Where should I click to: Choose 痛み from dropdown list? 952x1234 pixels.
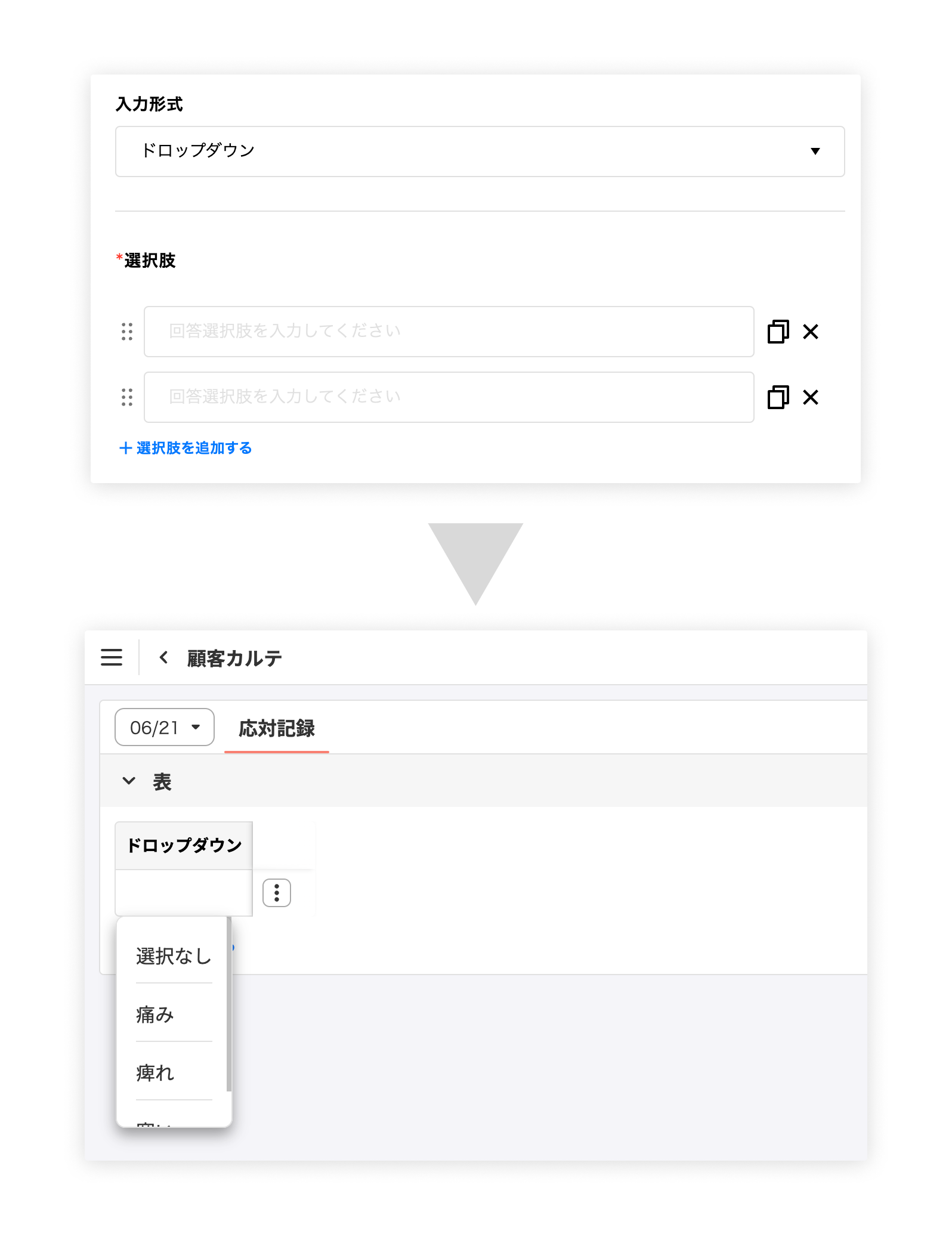155,1015
